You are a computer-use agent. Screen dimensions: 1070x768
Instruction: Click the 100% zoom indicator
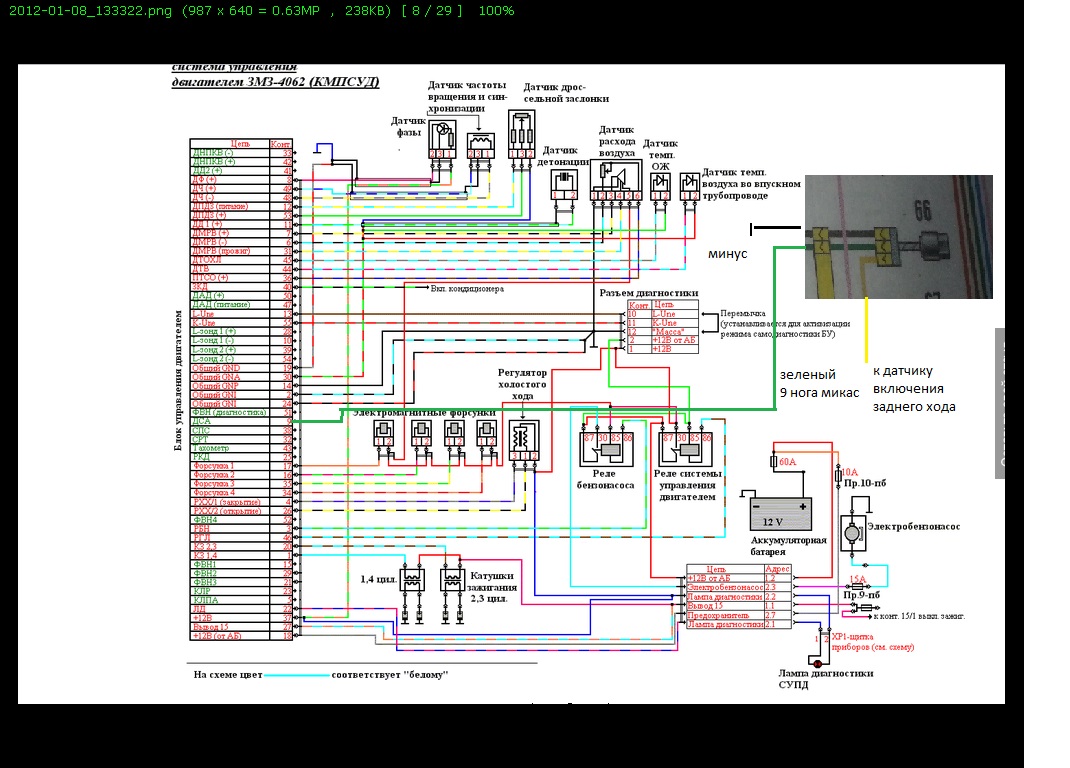click(496, 11)
